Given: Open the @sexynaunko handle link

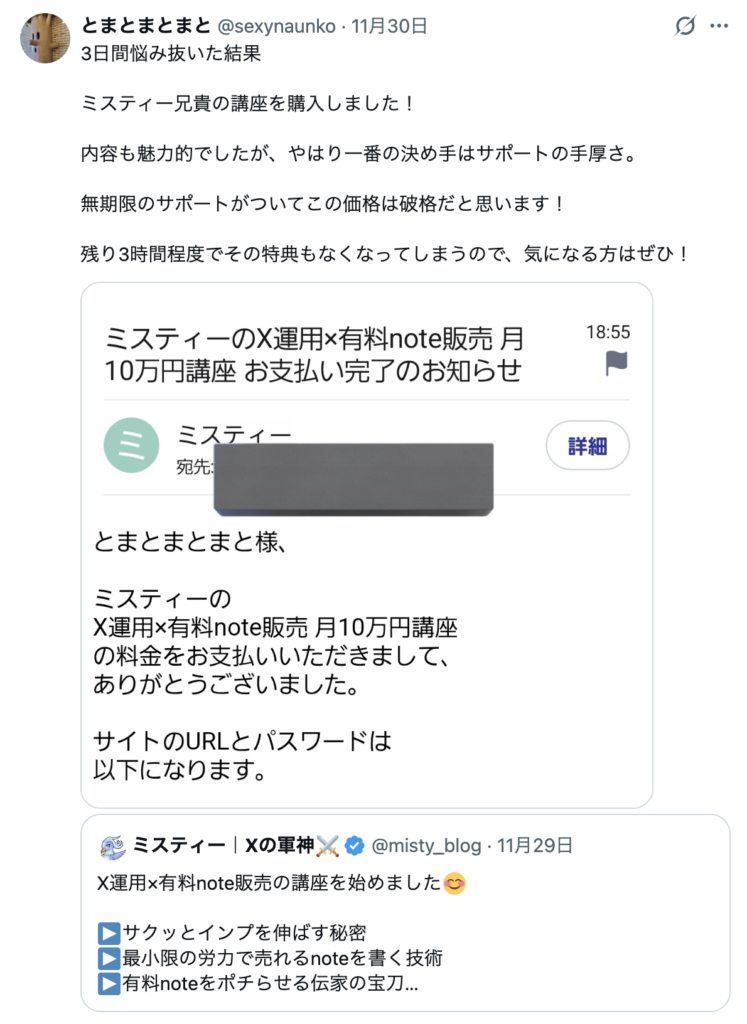Looking at the screenshot, I should 277,26.
